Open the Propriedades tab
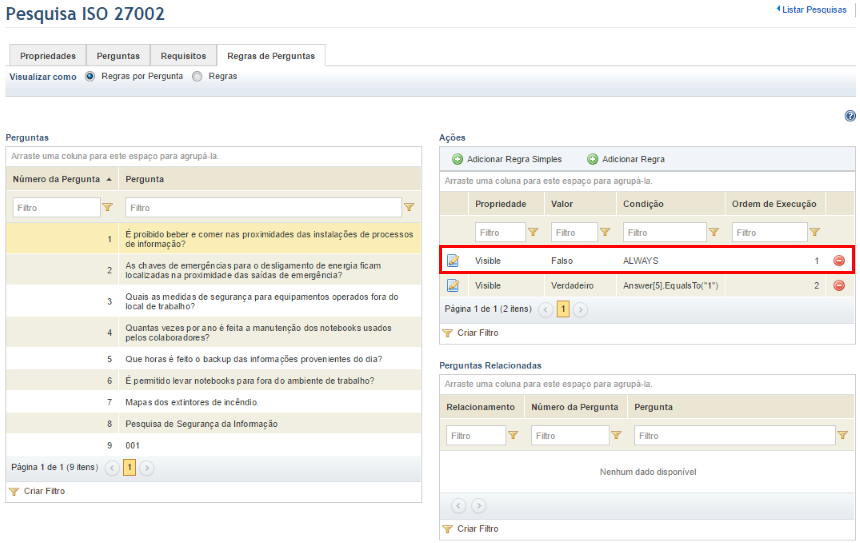Image resolution: width=860 pixels, height=543 pixels. (x=48, y=56)
